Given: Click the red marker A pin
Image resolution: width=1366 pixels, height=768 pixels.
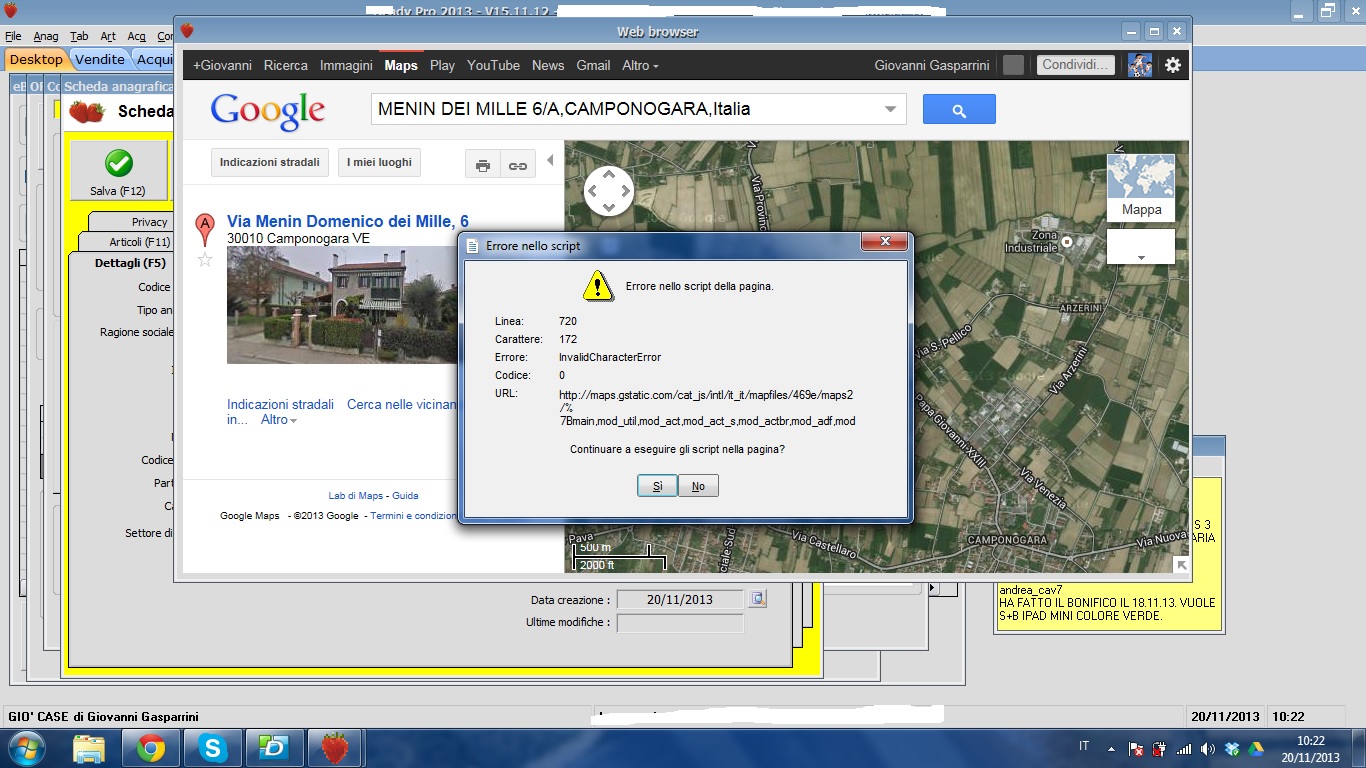Looking at the screenshot, I should 205,229.
